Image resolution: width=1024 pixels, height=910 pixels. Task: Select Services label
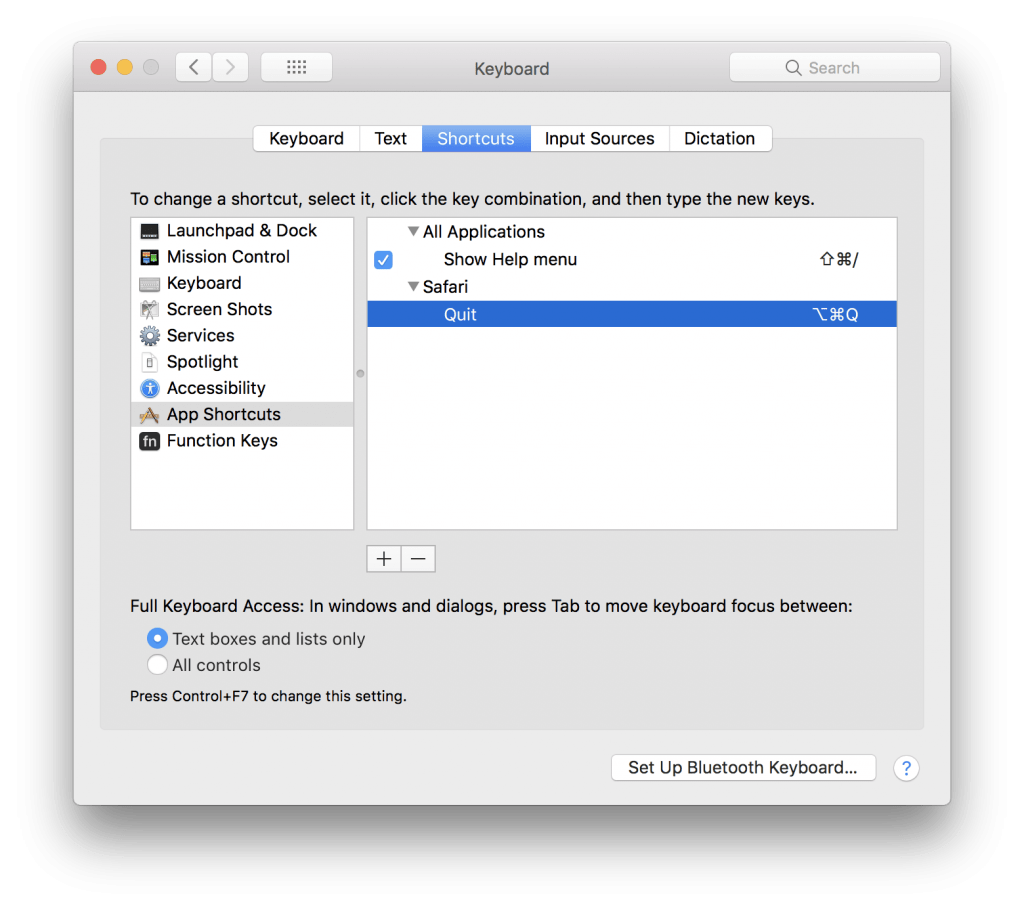coord(200,335)
